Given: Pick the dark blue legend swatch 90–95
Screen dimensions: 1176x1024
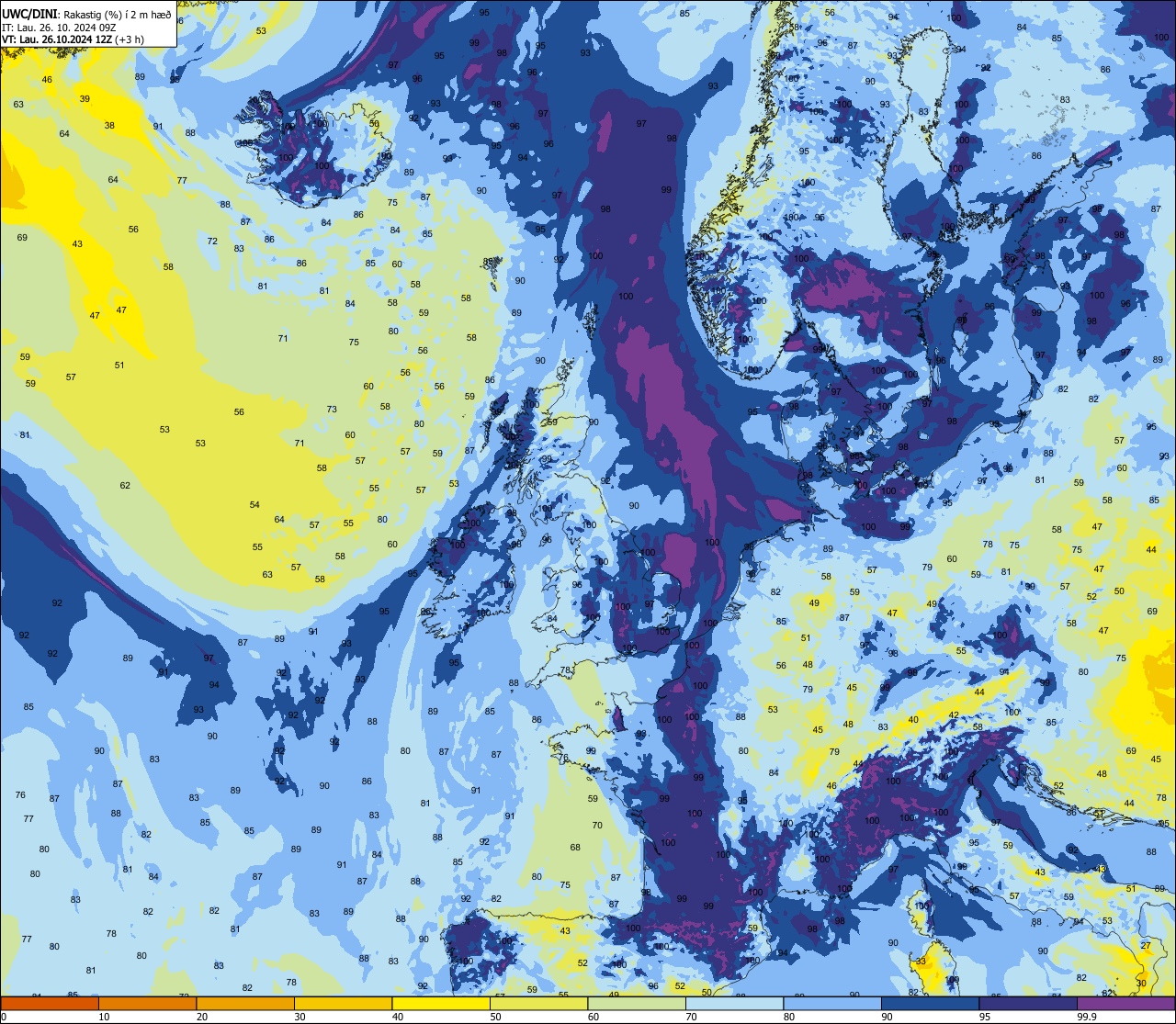Looking at the screenshot, I should point(930,1003).
